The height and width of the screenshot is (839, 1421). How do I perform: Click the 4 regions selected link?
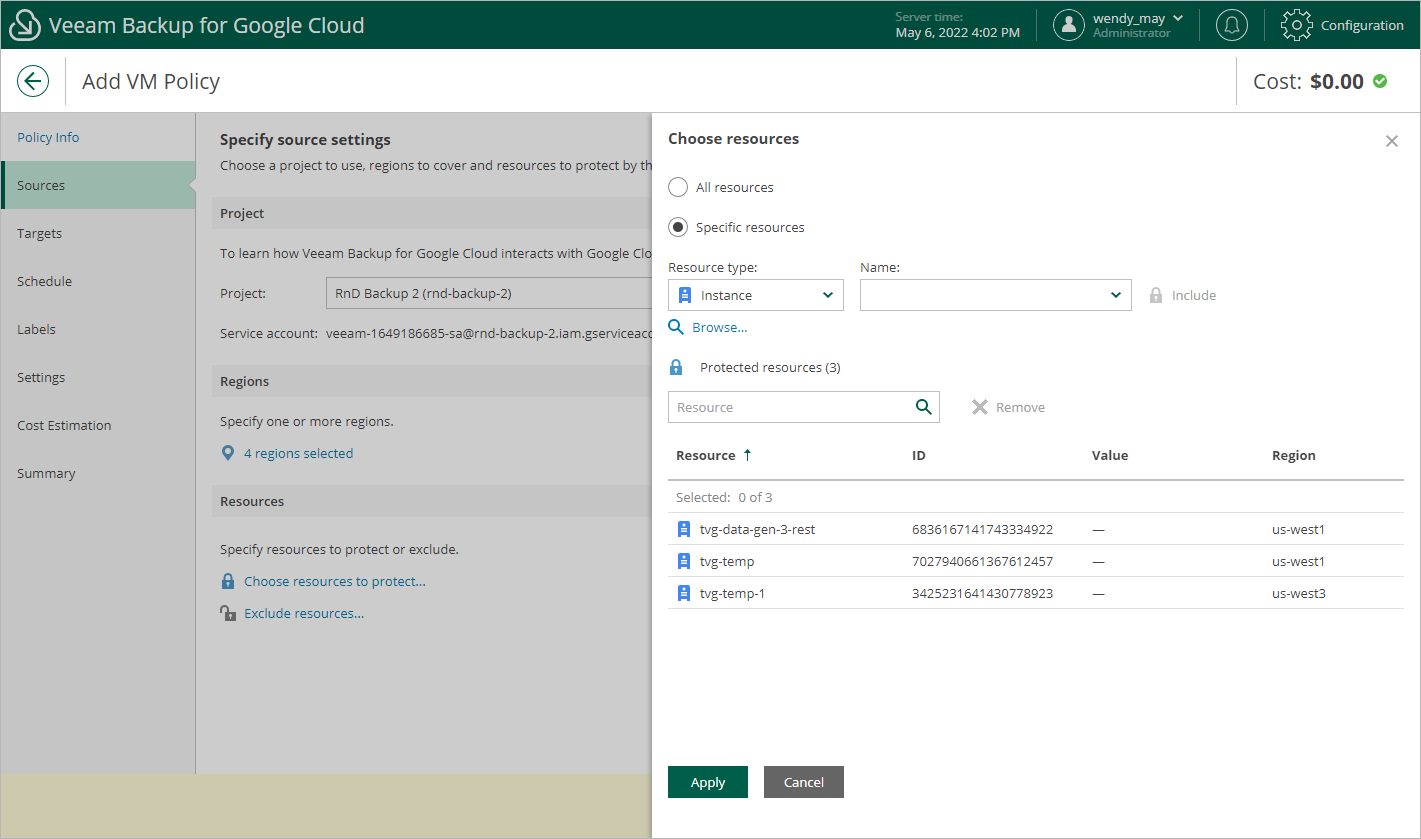(x=298, y=453)
